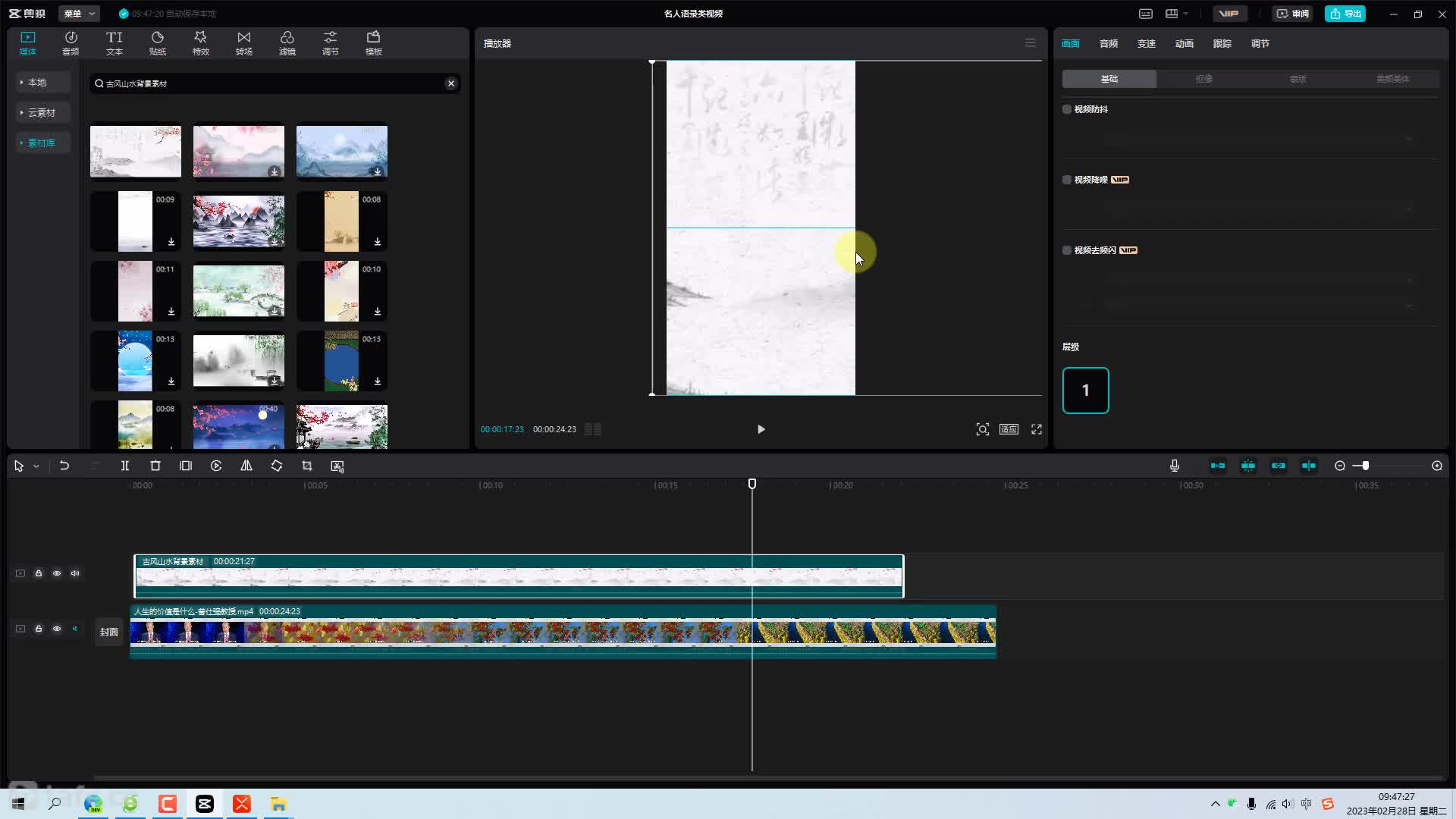Image resolution: width=1456 pixels, height=819 pixels.
Task: Click the freeze frame icon in timeline toolbar
Action: click(186, 466)
